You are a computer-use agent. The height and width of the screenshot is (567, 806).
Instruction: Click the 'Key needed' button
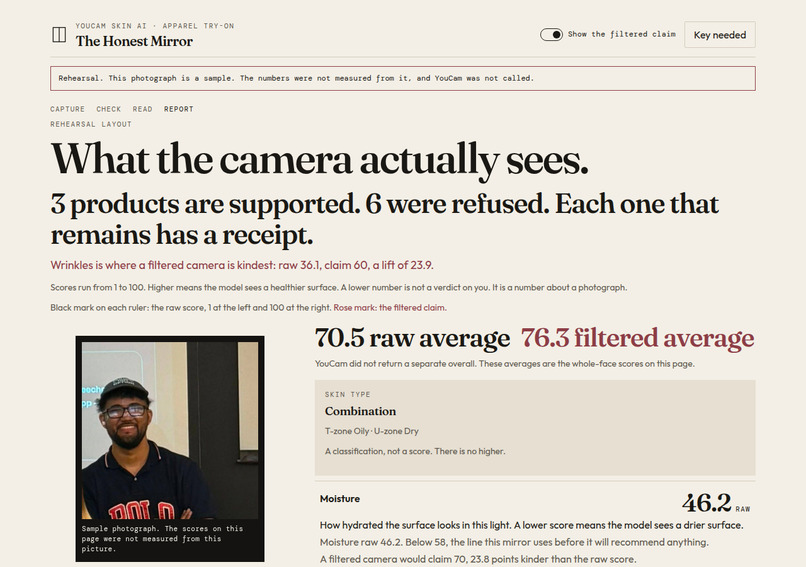[x=720, y=35]
